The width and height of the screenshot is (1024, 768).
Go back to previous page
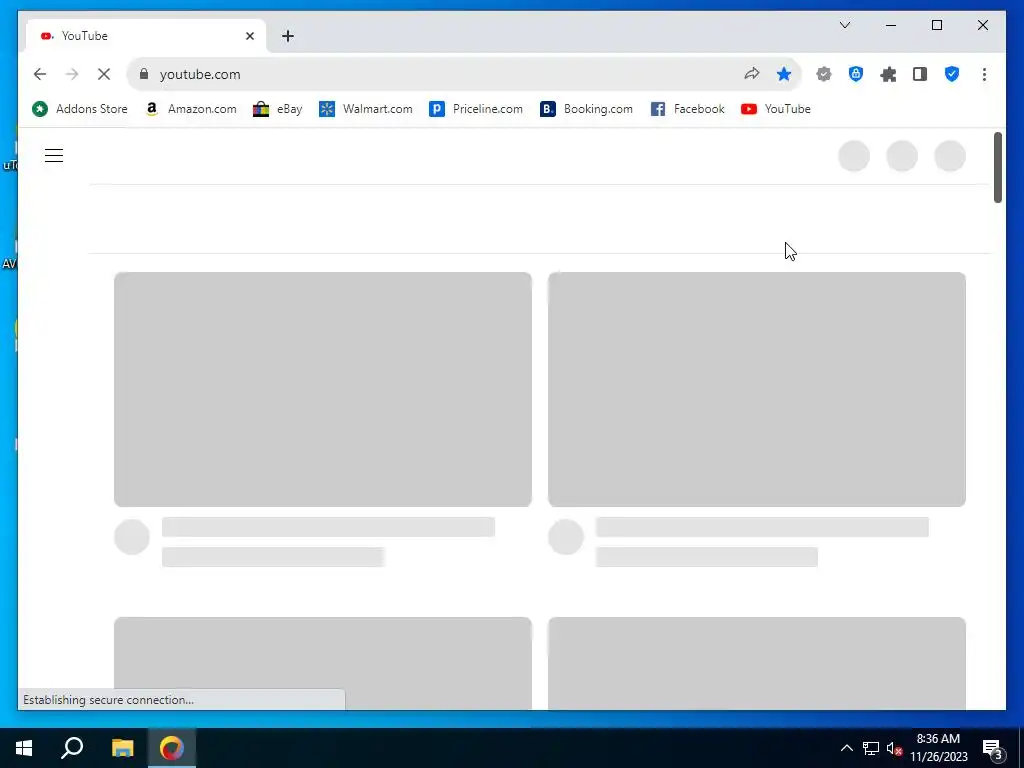click(40, 74)
